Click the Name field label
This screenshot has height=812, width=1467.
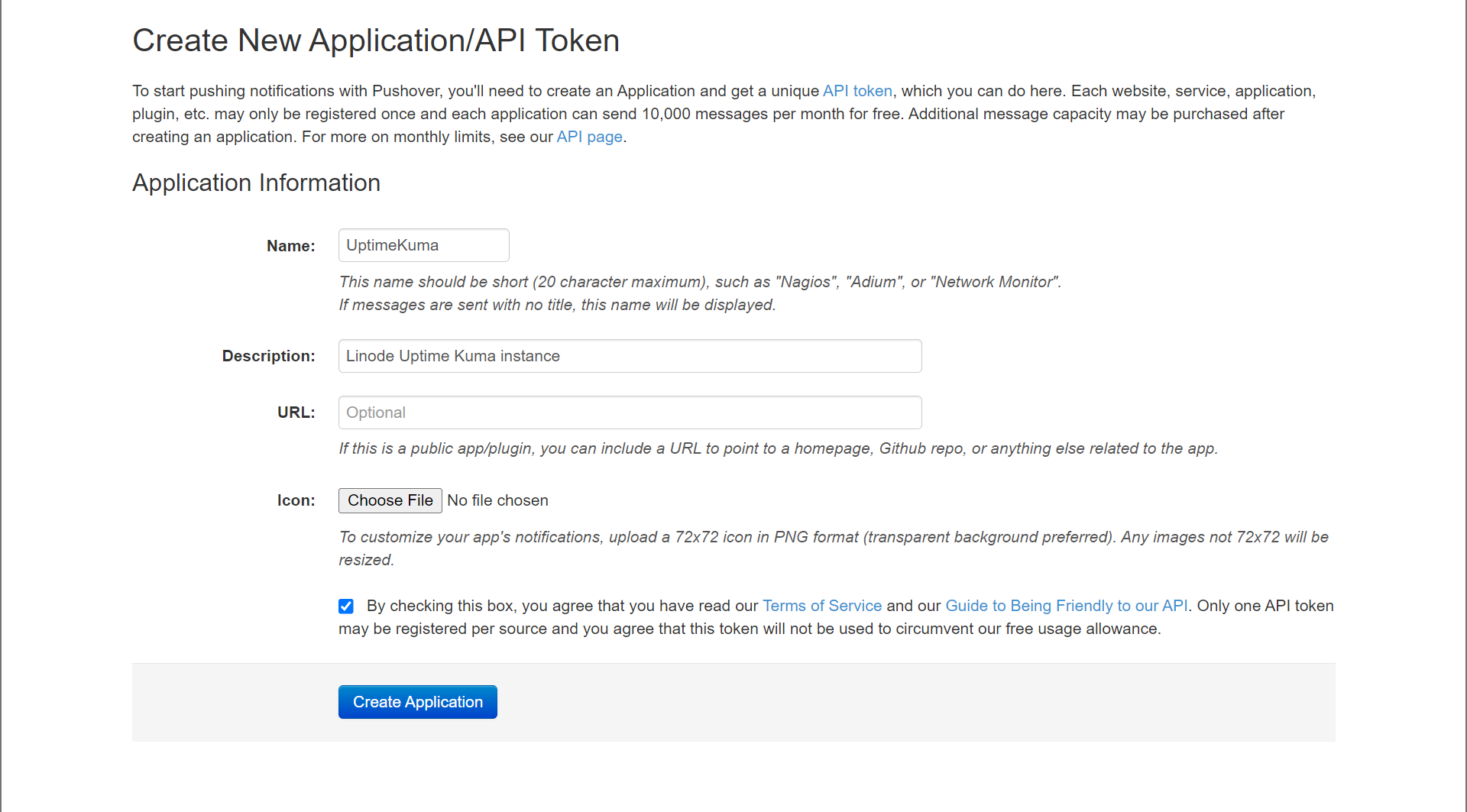coord(290,246)
